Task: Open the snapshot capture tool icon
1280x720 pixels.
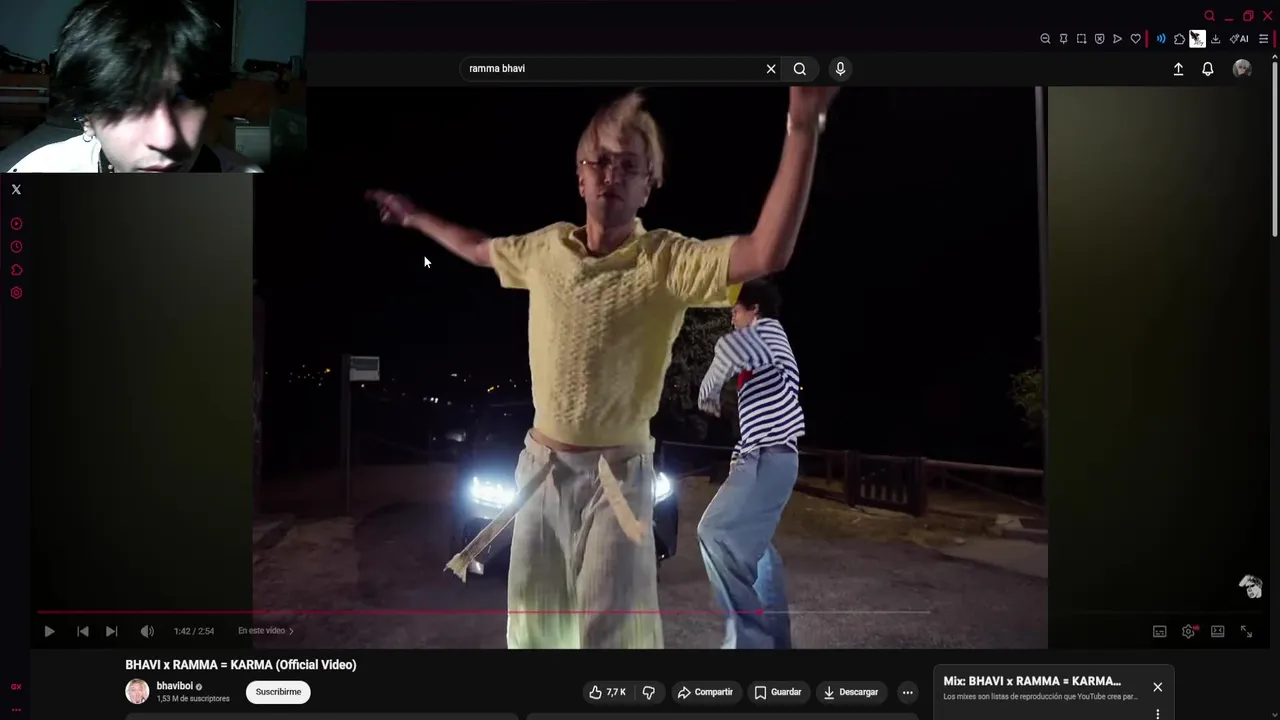Action: (x=1081, y=39)
